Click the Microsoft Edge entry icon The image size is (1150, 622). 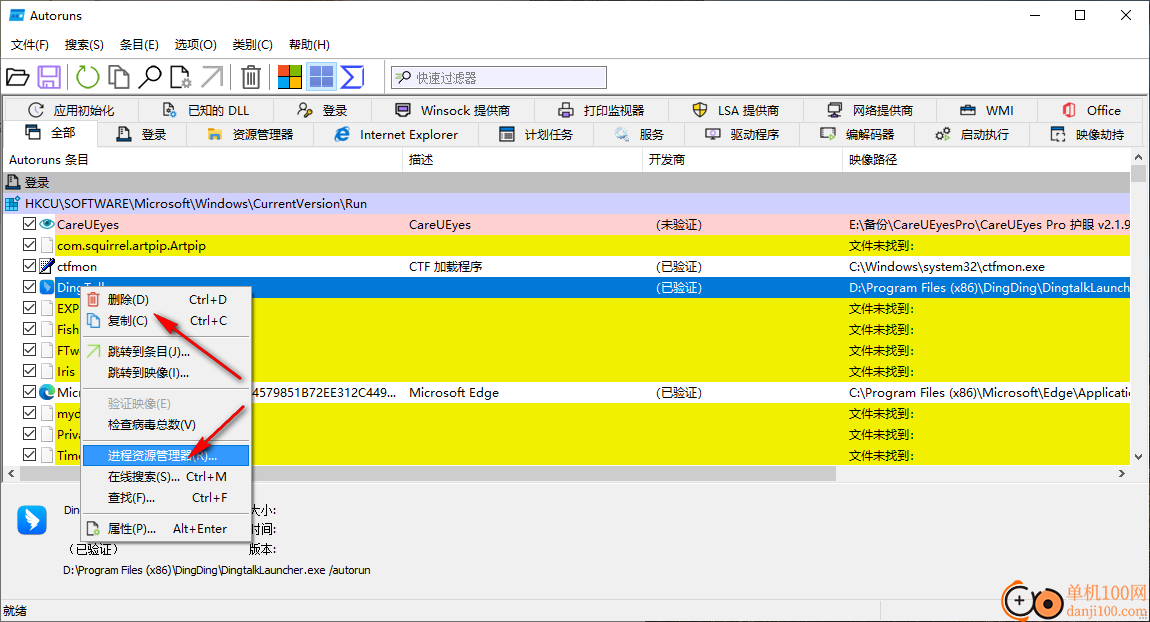tap(47, 392)
